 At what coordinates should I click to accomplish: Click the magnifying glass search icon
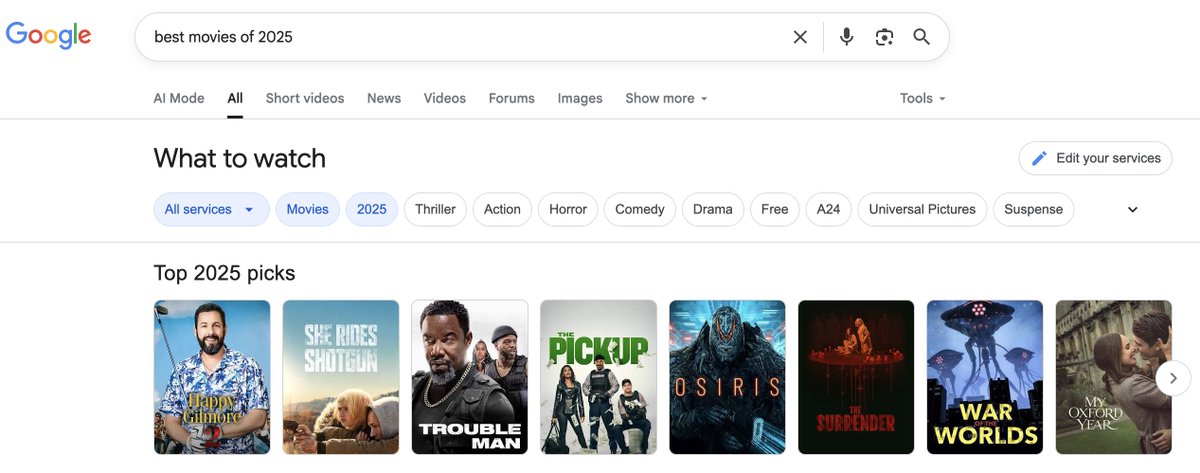click(x=922, y=37)
